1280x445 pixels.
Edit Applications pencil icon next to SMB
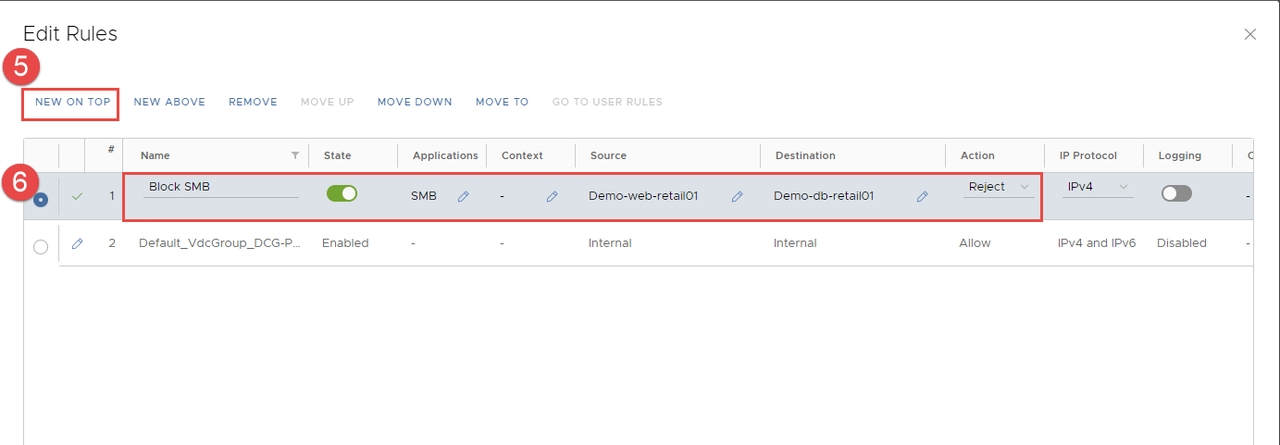[463, 197]
